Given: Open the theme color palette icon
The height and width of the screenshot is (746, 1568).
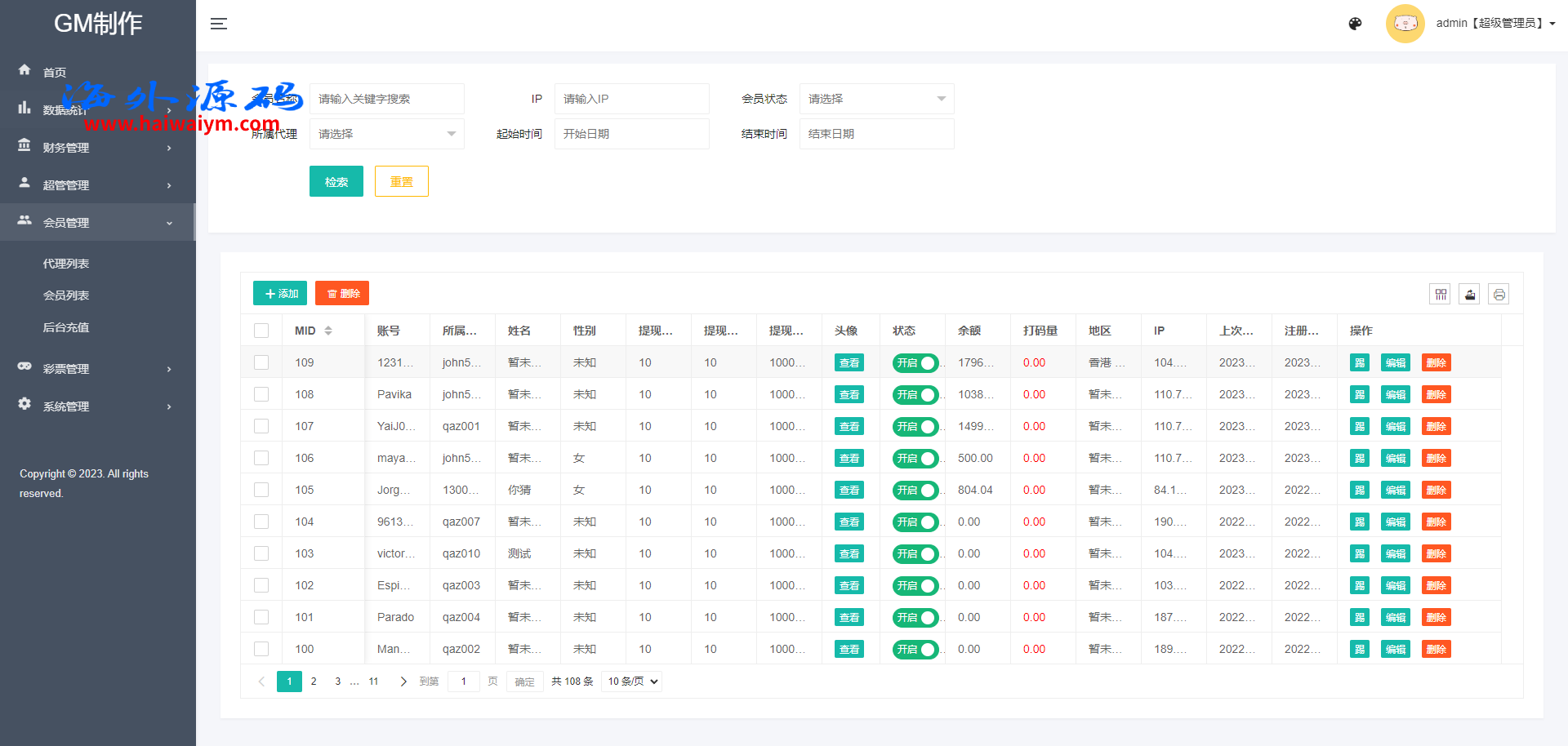Looking at the screenshot, I should coord(1355,24).
